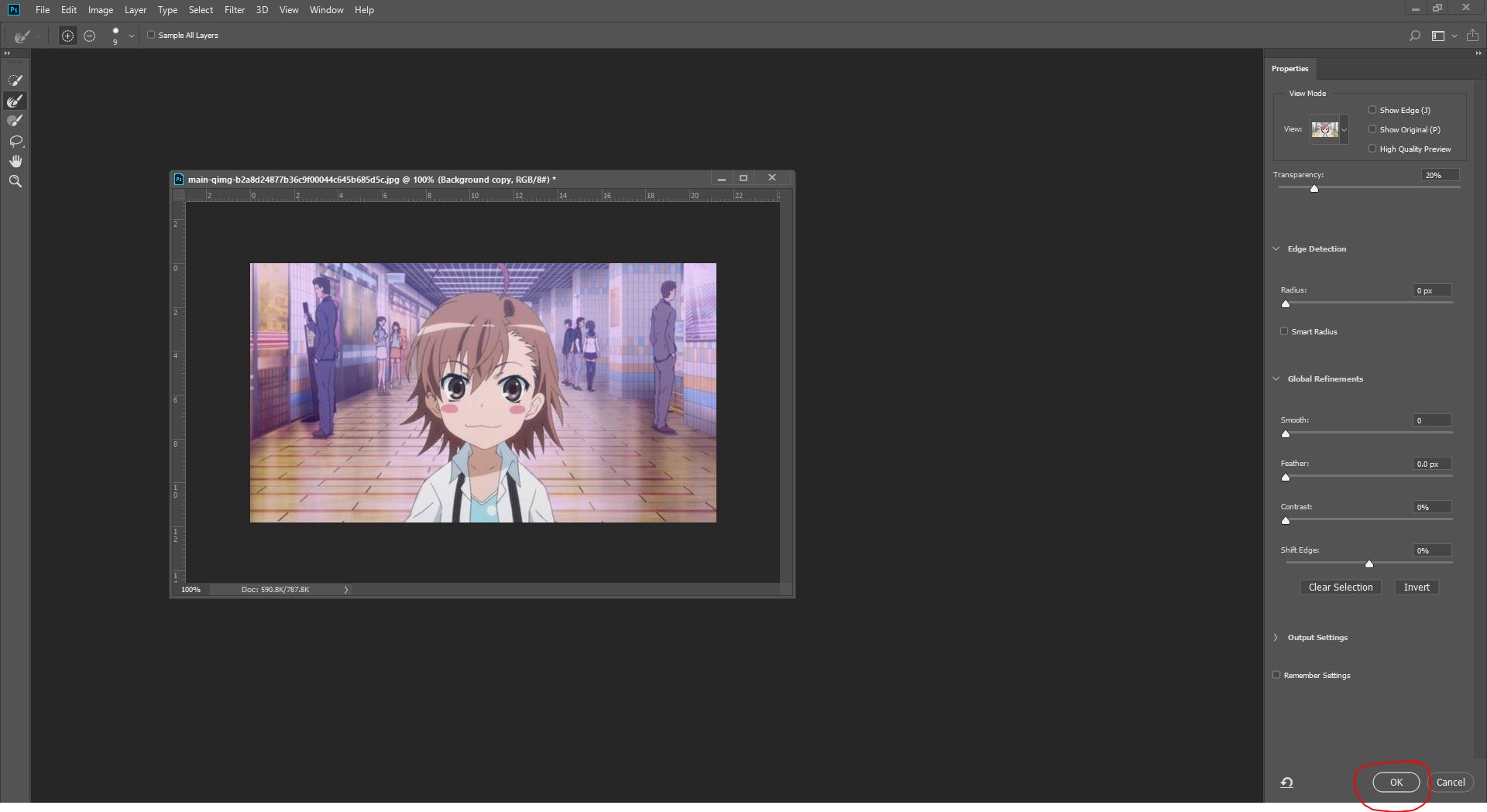
Task: Click the Radius slider handle
Action: (x=1286, y=303)
